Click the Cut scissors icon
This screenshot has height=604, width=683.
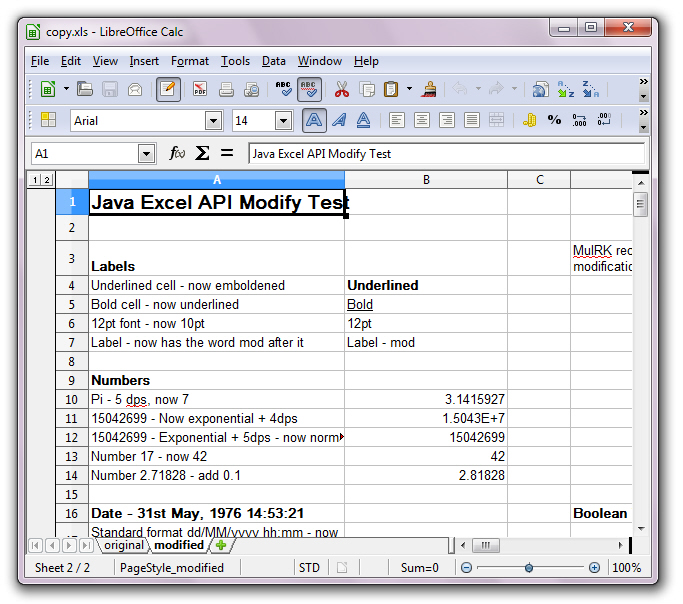(342, 89)
